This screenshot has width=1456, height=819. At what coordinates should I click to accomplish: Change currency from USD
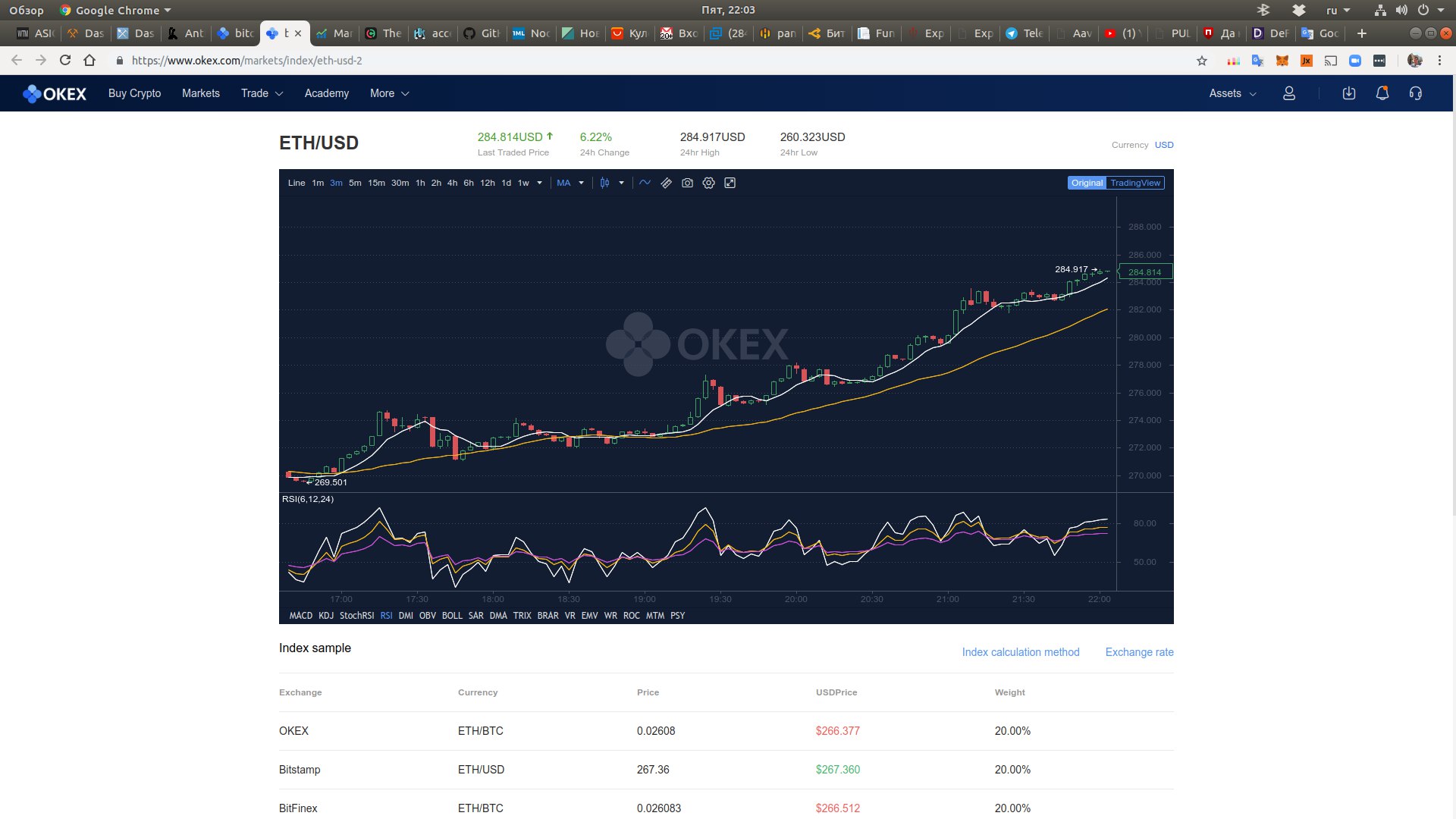1164,145
